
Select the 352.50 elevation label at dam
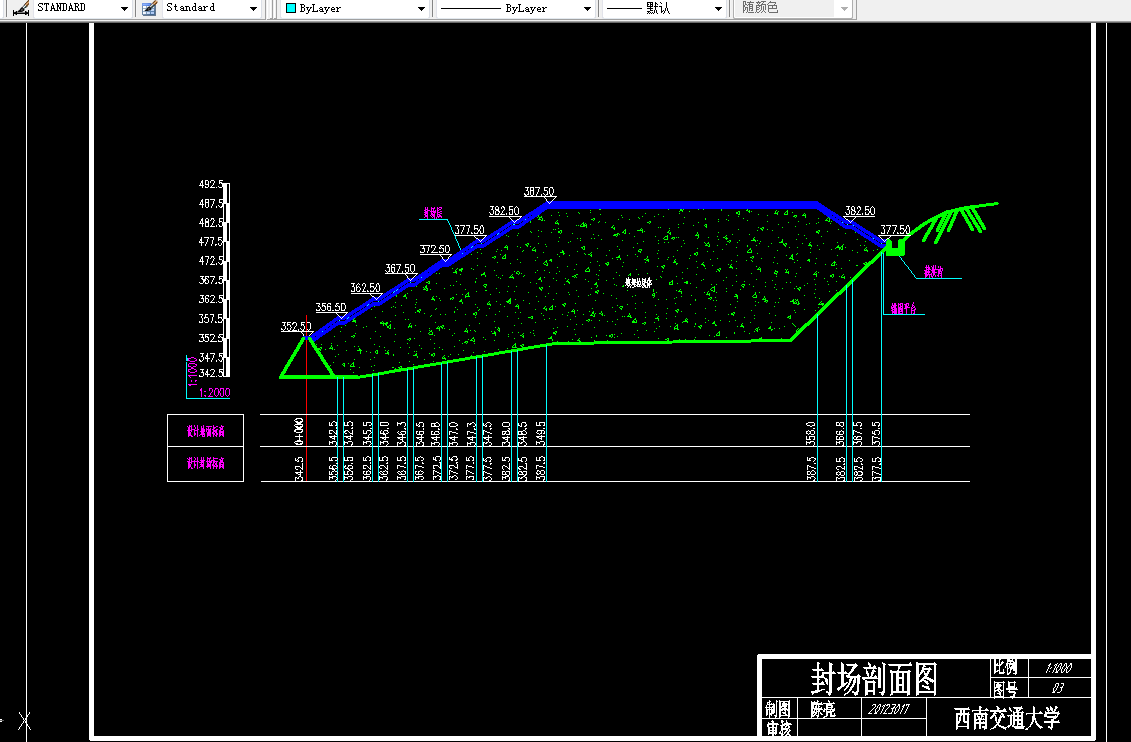coord(296,327)
